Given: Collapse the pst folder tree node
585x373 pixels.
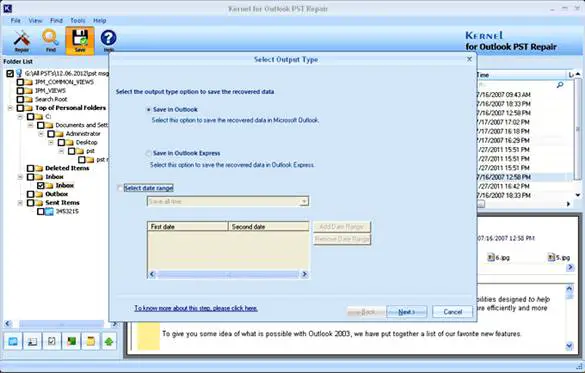Looking at the screenshot, I should 61,151.
